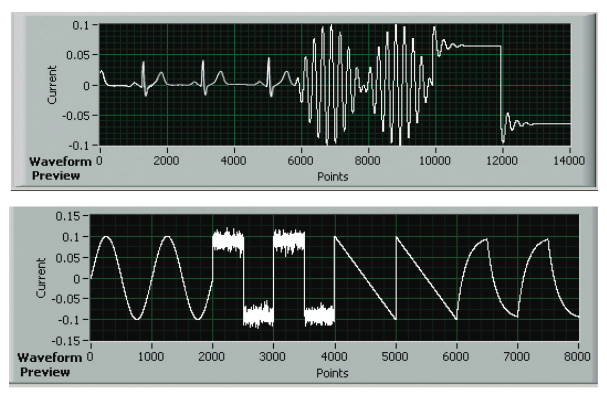607x397 pixels.
Task: Click the 8000 x-axis maximum on bottom graph
Action: pos(577,356)
